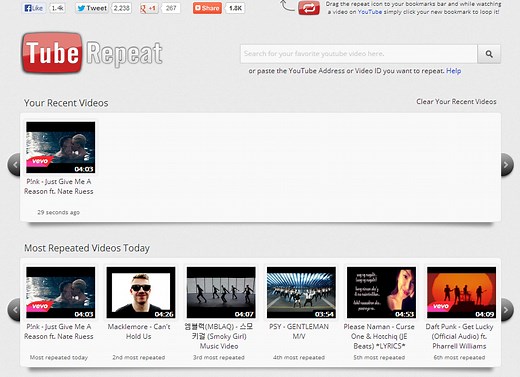This screenshot has width=520, height=377.
Task: Click the red repeat bookmarklet icon
Action: [x=309, y=8]
